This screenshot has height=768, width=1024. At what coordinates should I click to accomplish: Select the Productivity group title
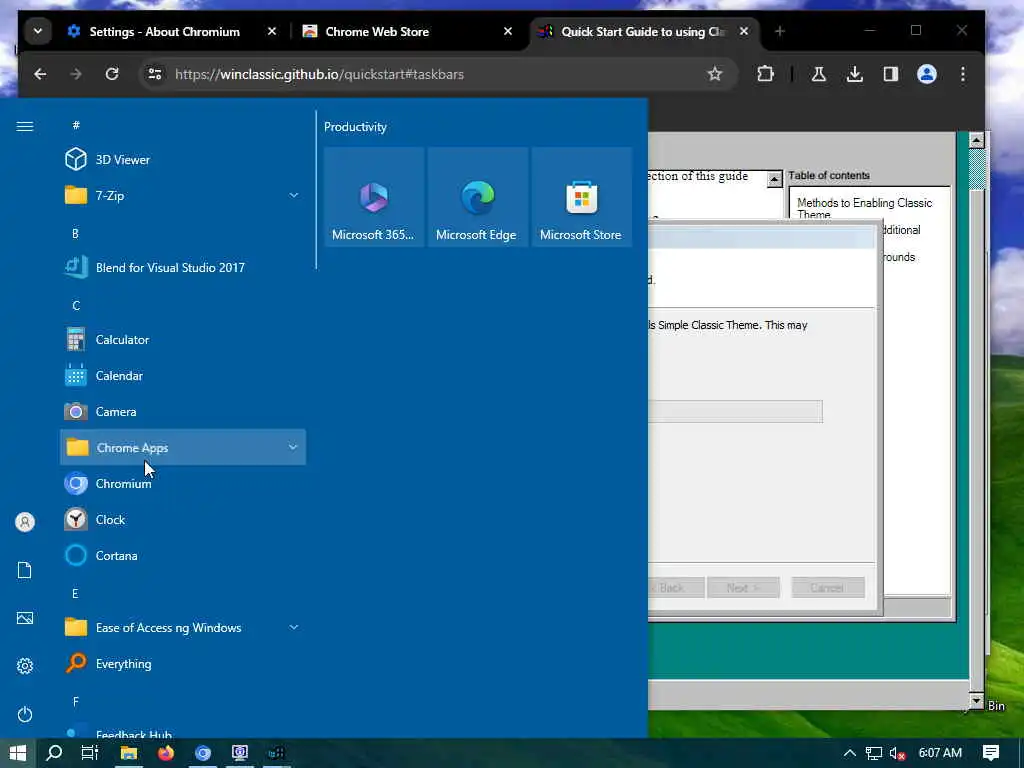coord(355,127)
